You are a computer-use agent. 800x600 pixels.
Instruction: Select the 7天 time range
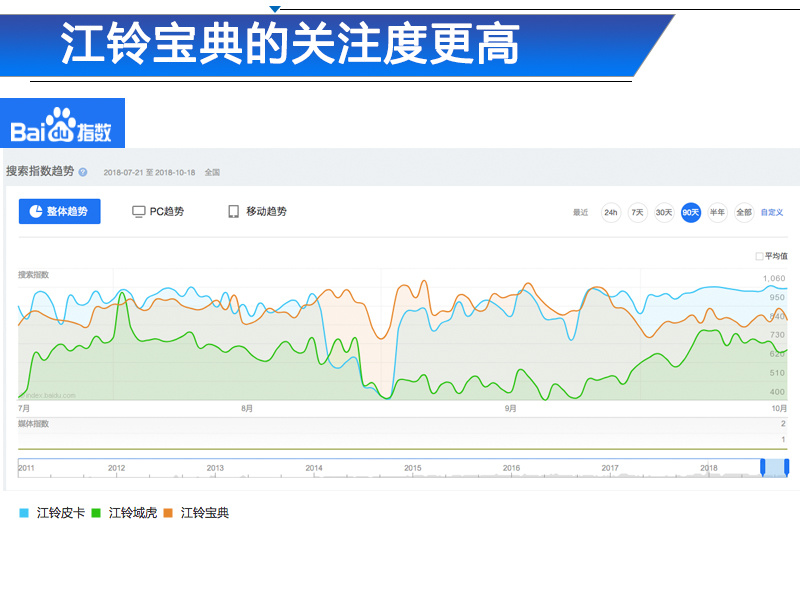pyautogui.click(x=637, y=212)
